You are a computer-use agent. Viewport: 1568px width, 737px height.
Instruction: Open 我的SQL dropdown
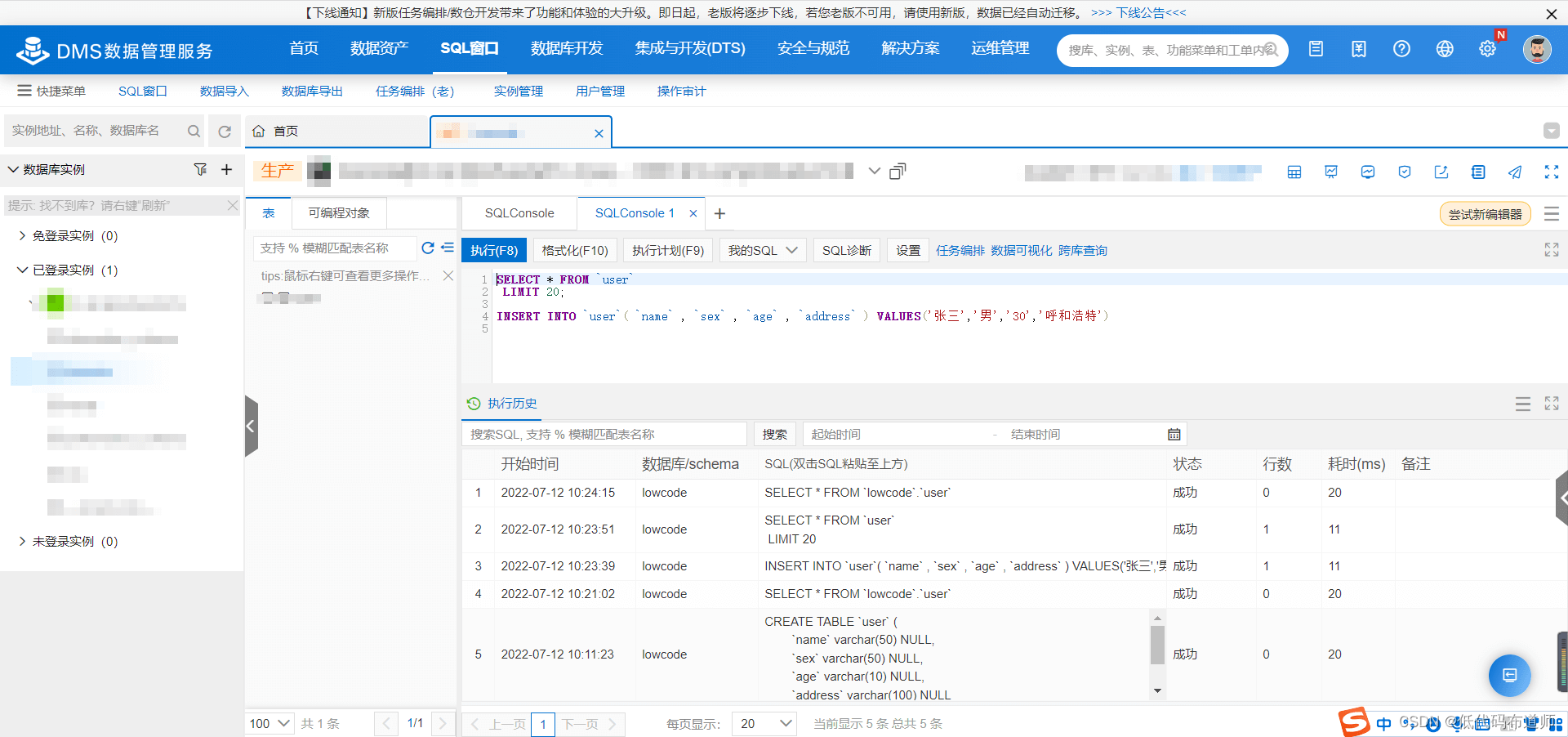763,250
